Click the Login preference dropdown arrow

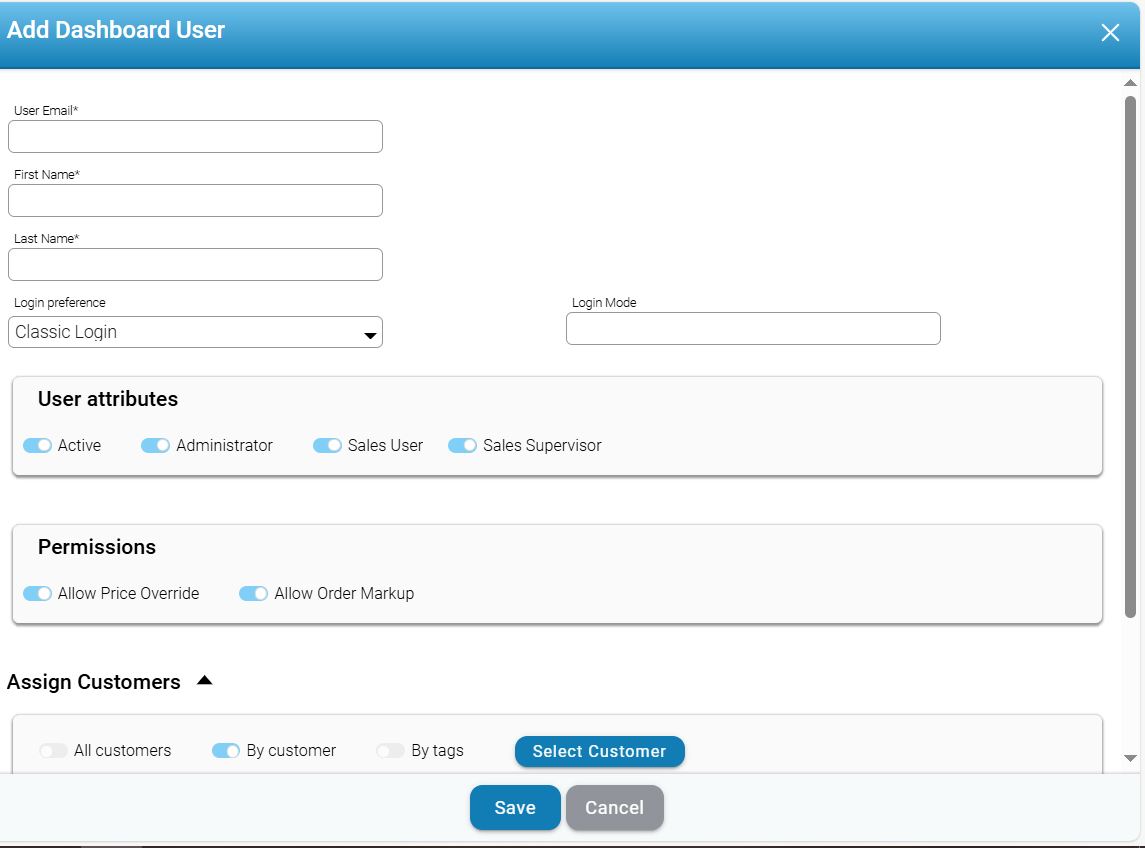370,335
